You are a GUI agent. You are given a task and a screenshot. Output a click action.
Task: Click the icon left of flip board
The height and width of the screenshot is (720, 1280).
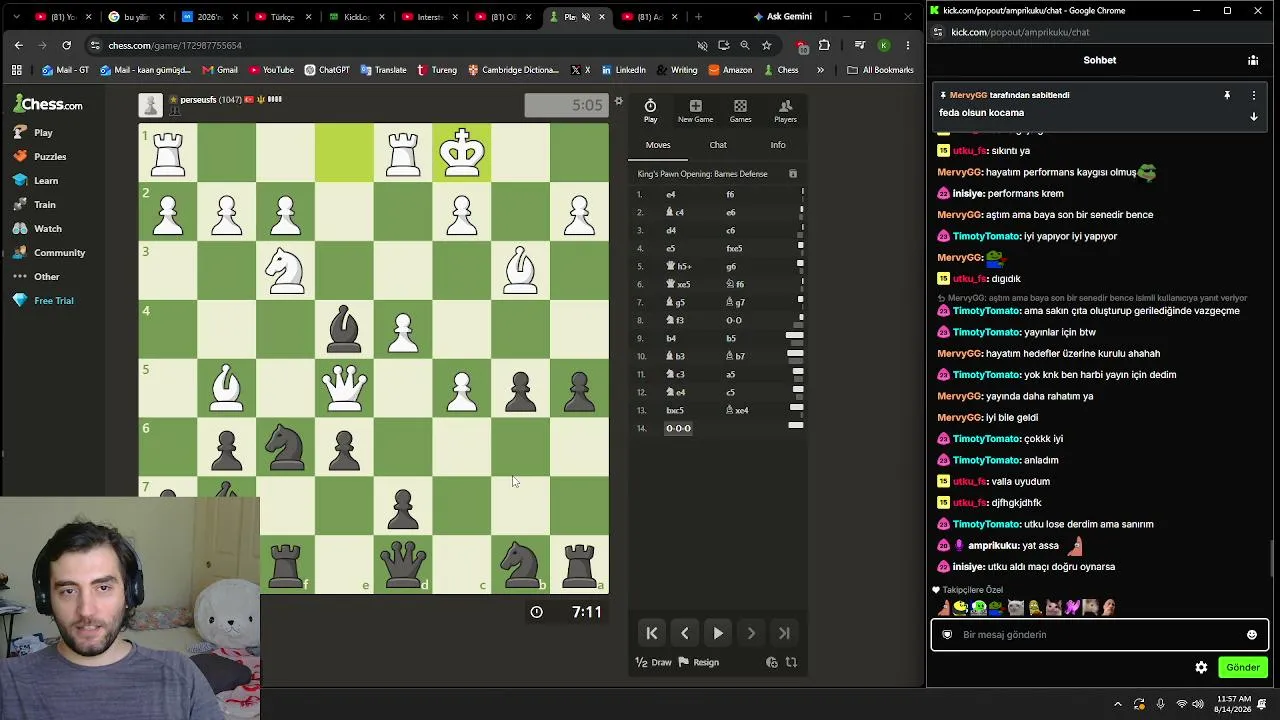[x=771, y=662]
